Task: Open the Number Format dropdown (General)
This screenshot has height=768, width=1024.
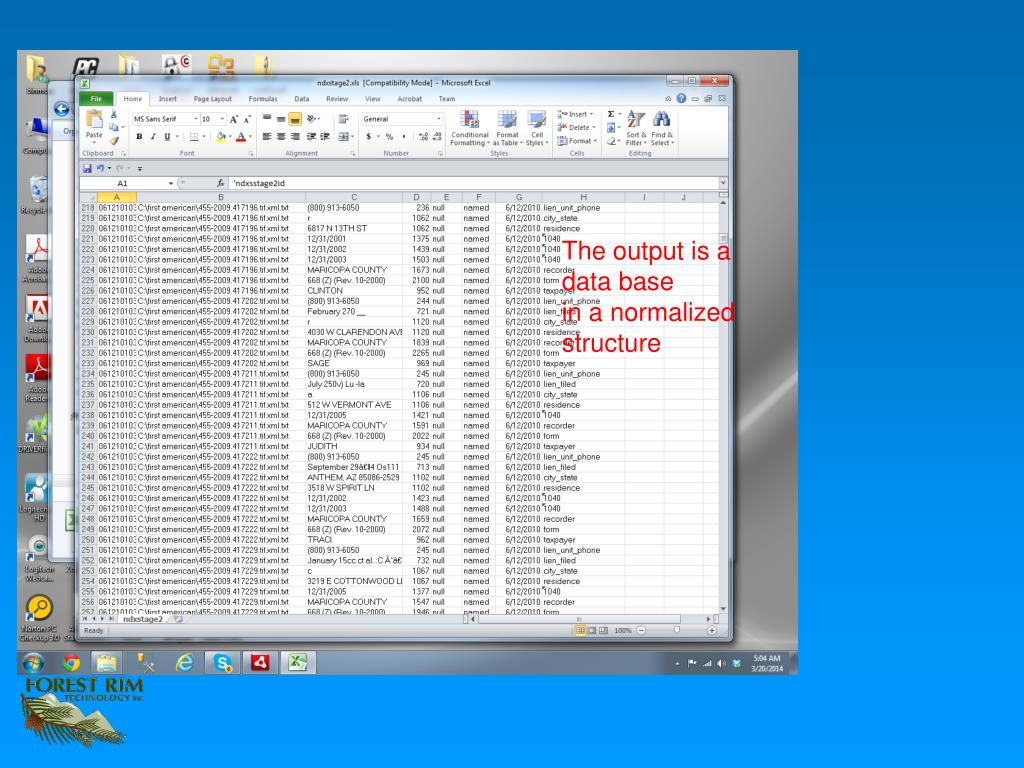Action: pos(439,119)
